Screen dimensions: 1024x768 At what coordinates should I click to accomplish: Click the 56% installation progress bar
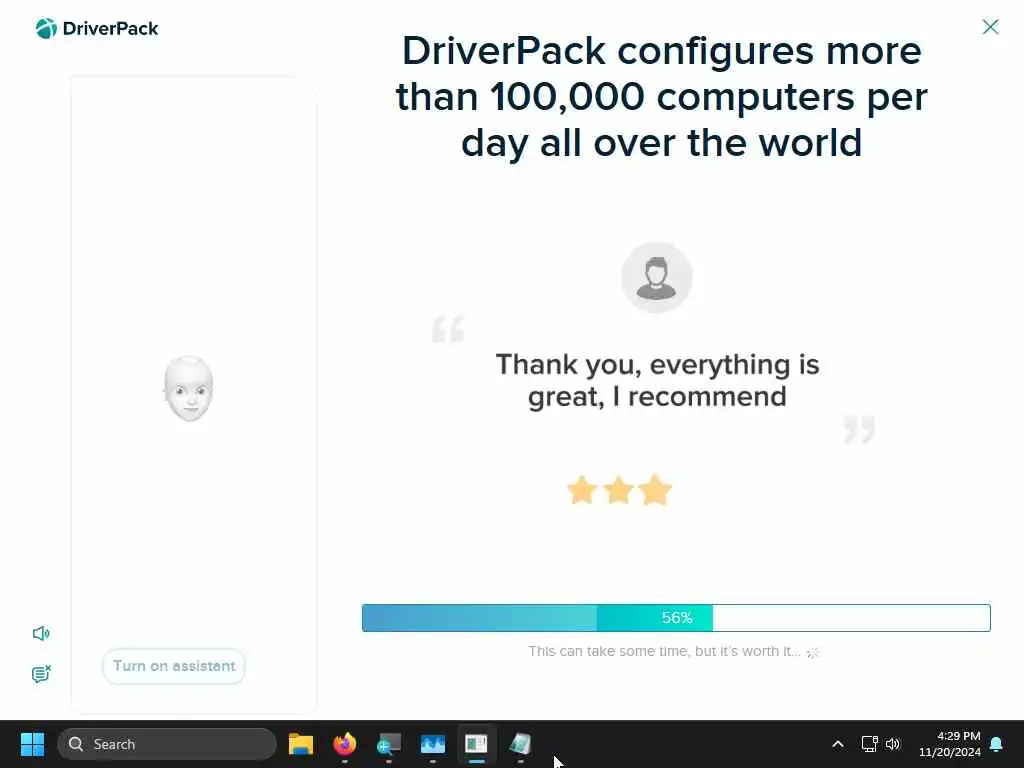[x=676, y=618]
